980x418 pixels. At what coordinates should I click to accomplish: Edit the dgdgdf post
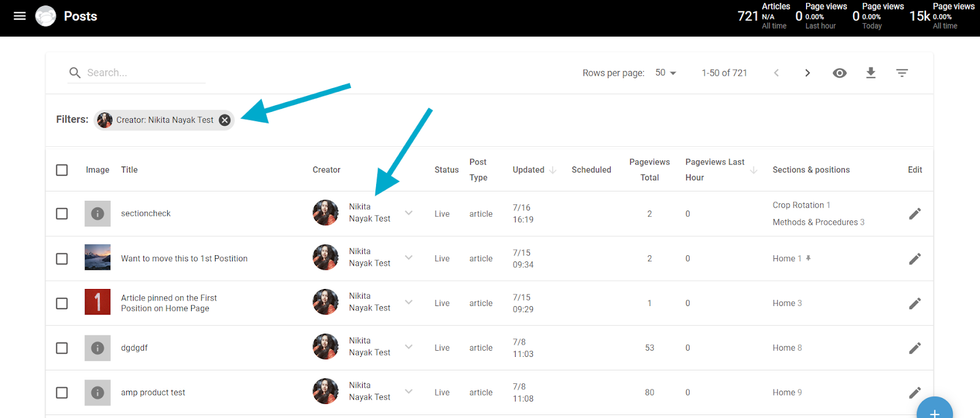pyautogui.click(x=914, y=348)
